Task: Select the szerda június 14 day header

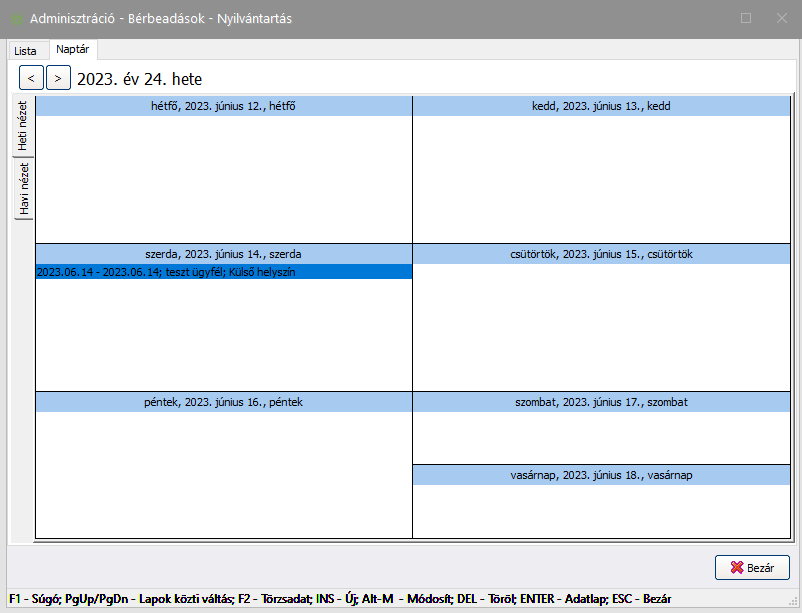Action: click(223, 254)
